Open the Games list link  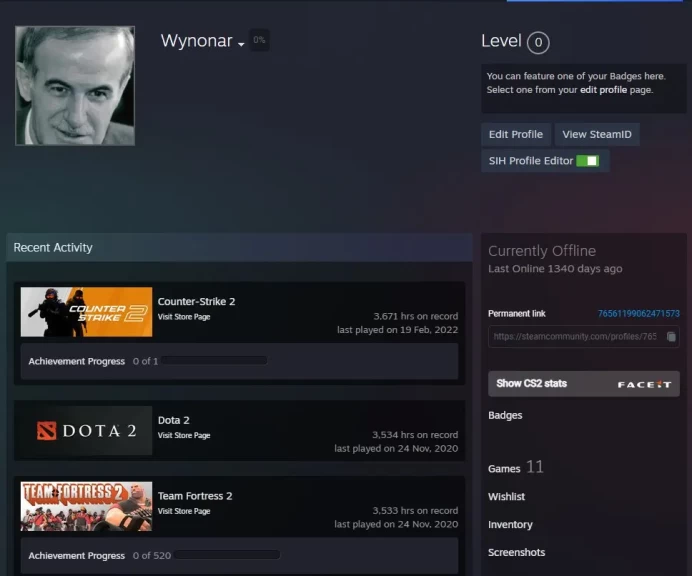tap(504, 469)
